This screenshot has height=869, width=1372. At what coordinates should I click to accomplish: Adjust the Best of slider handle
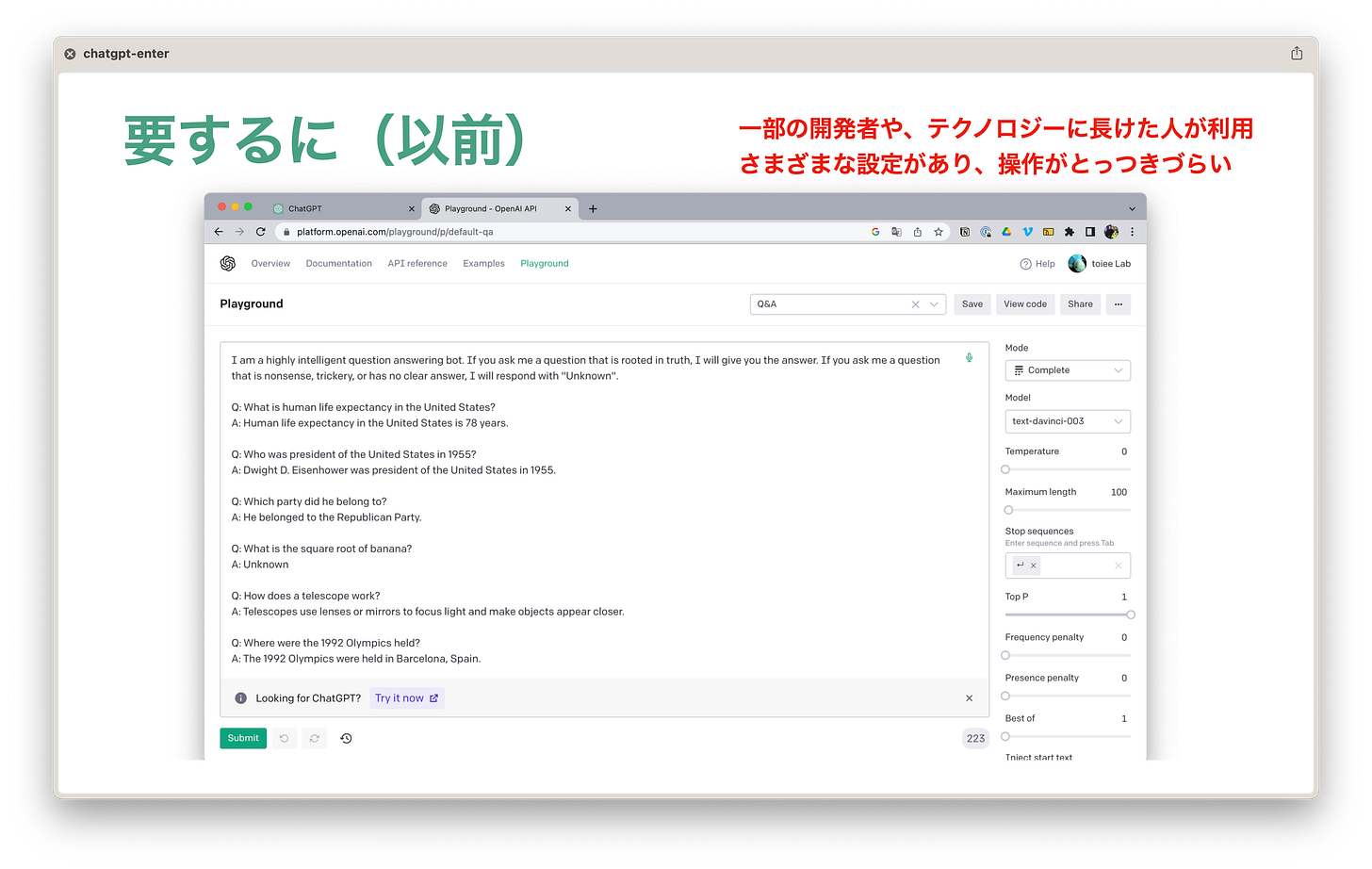point(1005,736)
